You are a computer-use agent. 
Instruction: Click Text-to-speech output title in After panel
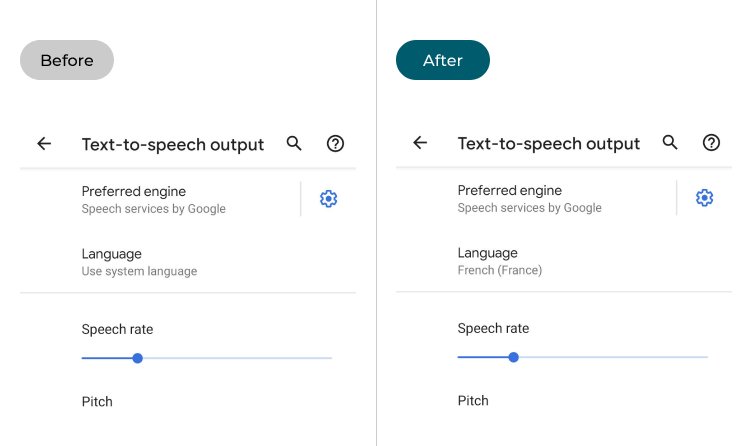pos(549,144)
